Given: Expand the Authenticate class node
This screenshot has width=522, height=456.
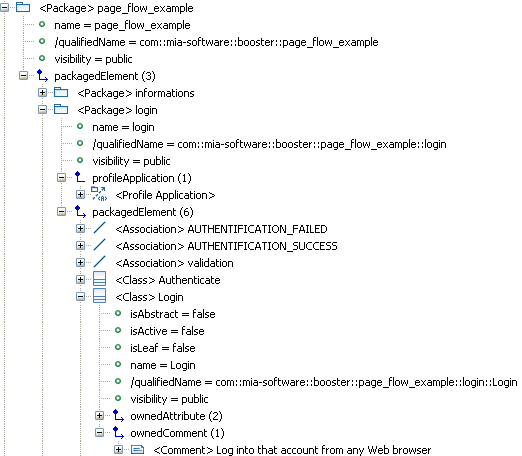Looking at the screenshot, I should click(80, 279).
